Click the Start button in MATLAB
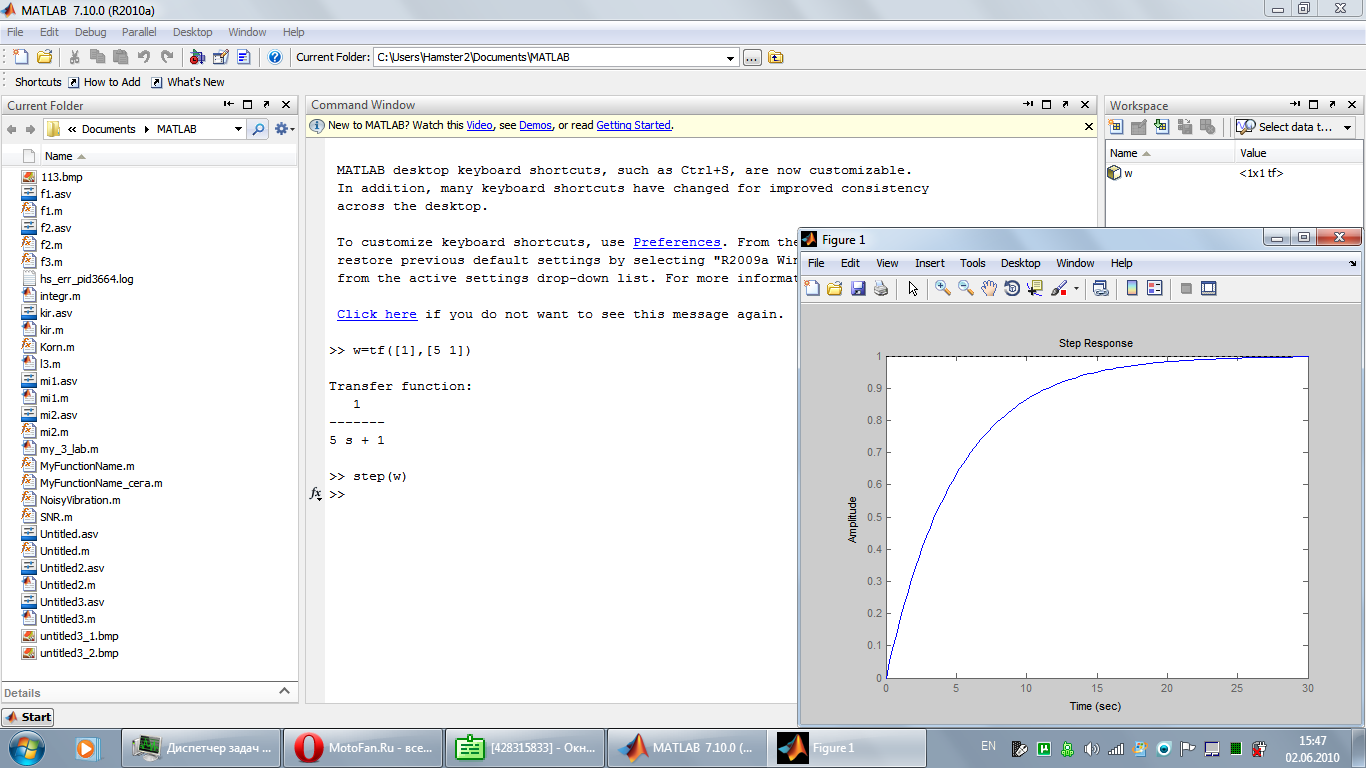The height and width of the screenshot is (768, 1366). click(x=28, y=716)
